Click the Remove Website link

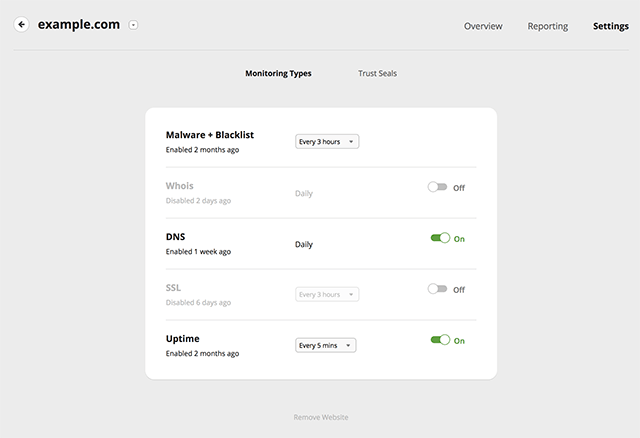click(321, 417)
